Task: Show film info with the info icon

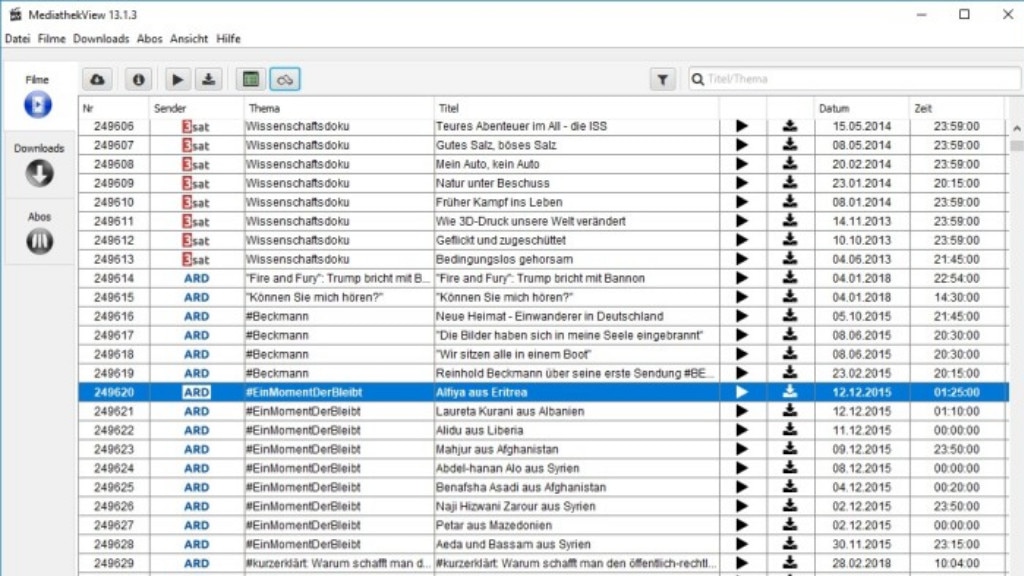Action: coord(138,80)
